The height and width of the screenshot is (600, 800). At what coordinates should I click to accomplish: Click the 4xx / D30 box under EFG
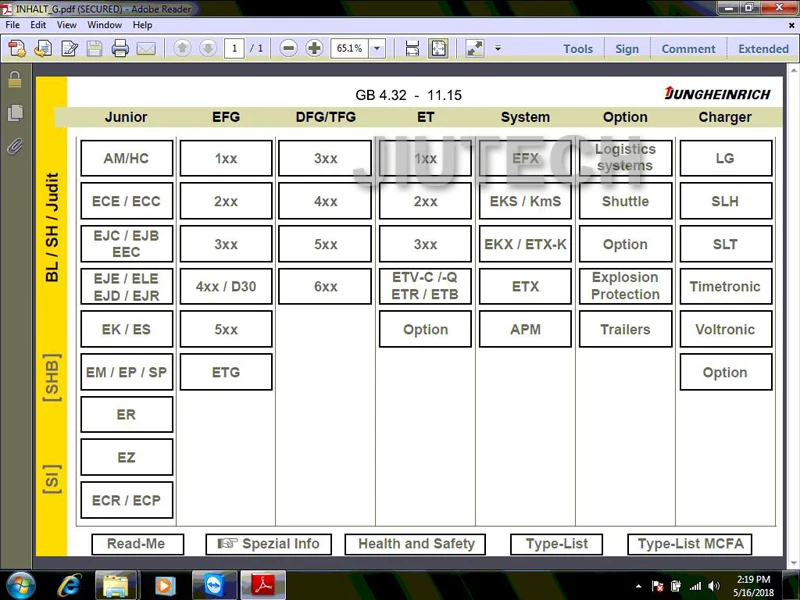(226, 286)
